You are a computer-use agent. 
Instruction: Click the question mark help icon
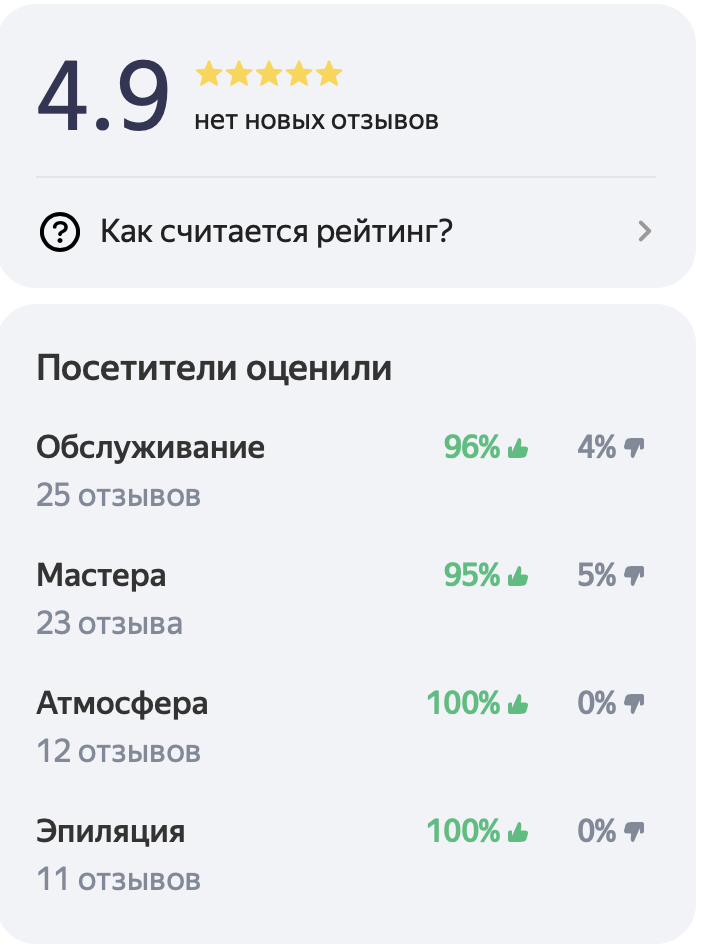click(x=59, y=232)
